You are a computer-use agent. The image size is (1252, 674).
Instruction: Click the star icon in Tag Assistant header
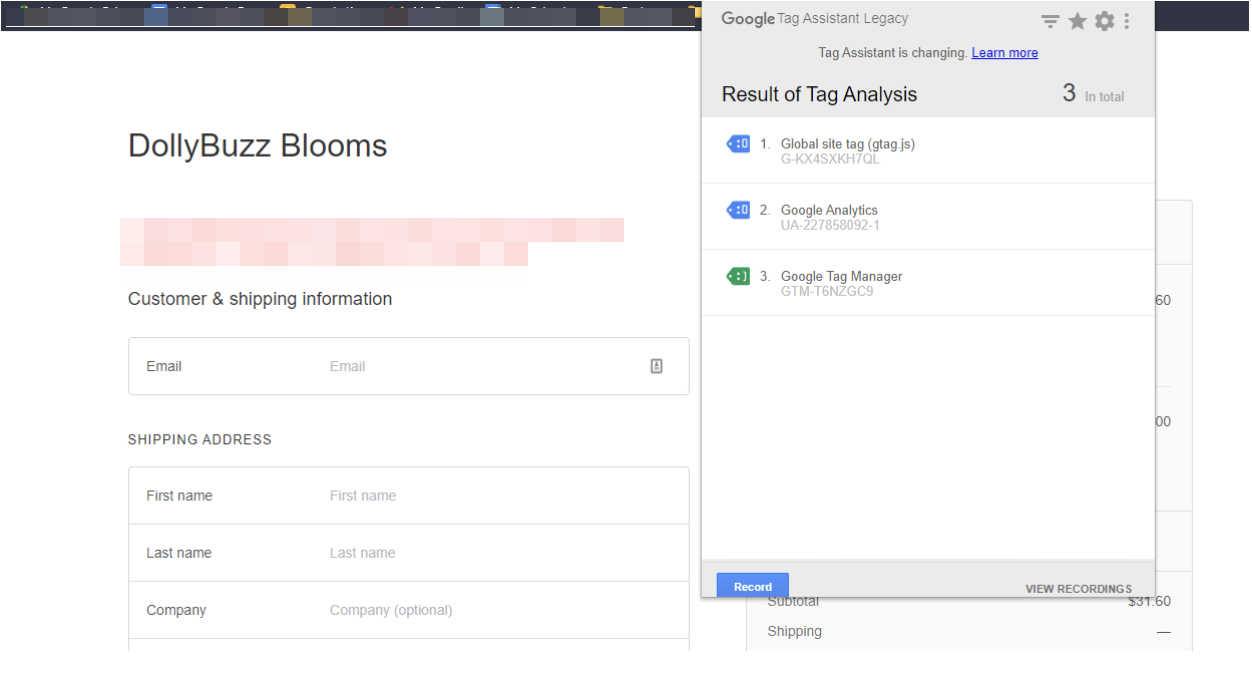coord(1077,21)
